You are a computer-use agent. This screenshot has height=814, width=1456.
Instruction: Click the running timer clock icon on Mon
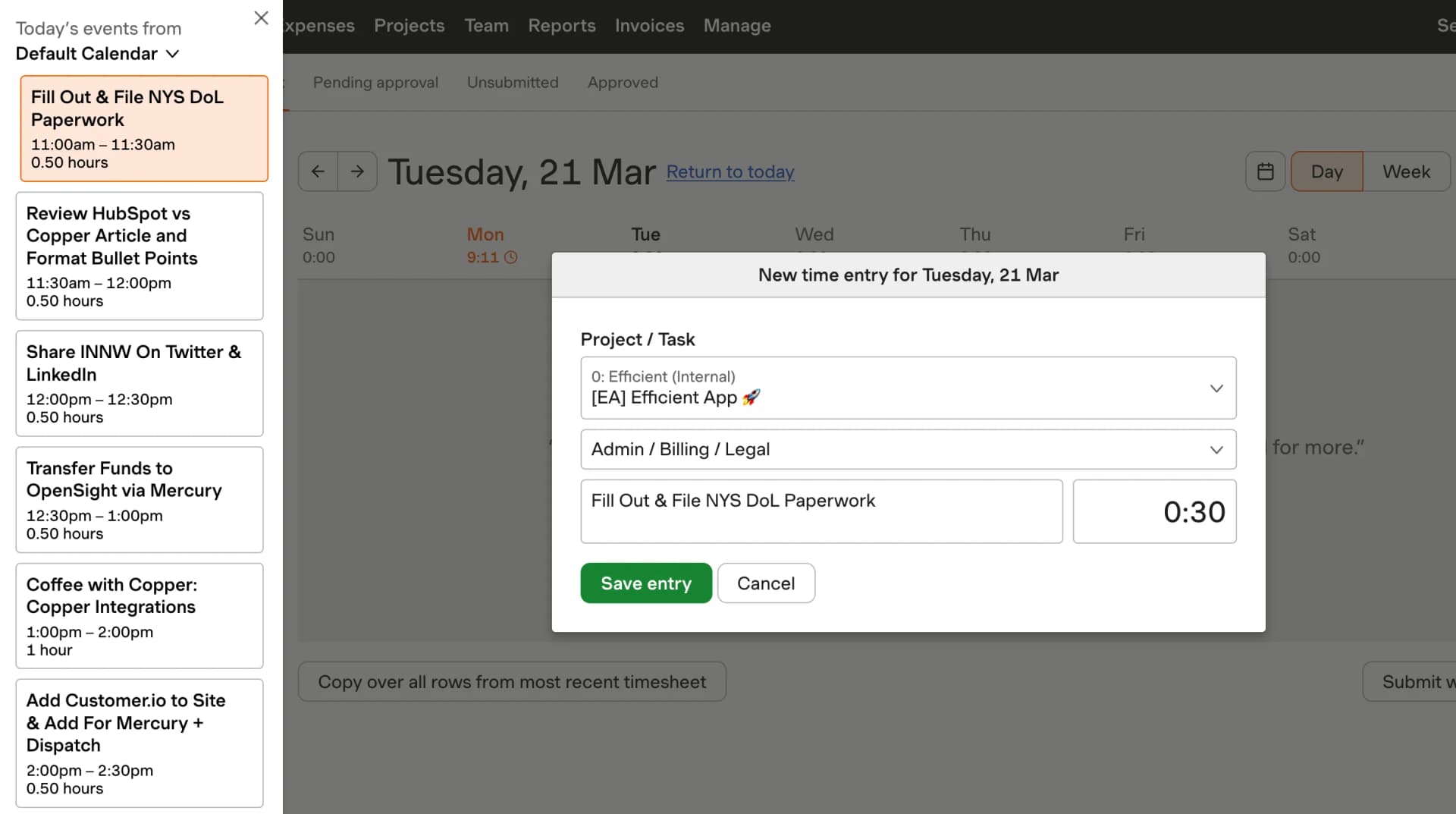pyautogui.click(x=511, y=257)
